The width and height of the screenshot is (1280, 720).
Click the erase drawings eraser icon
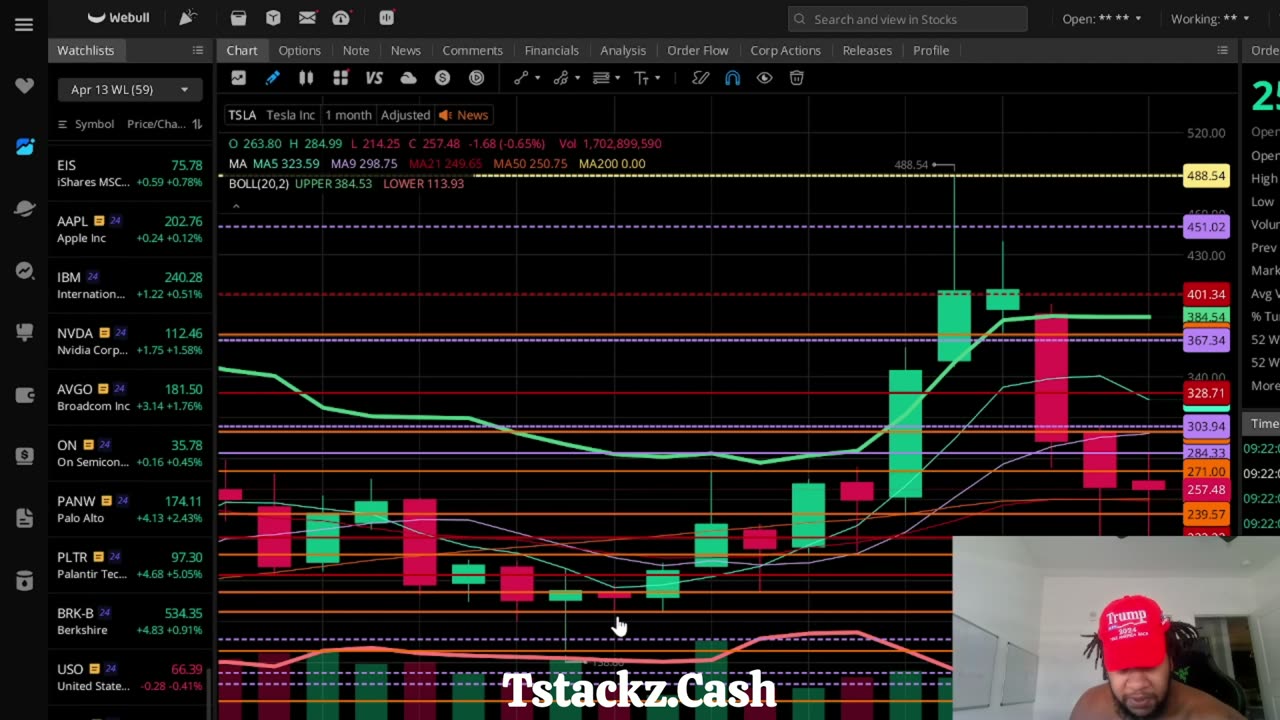tap(700, 78)
